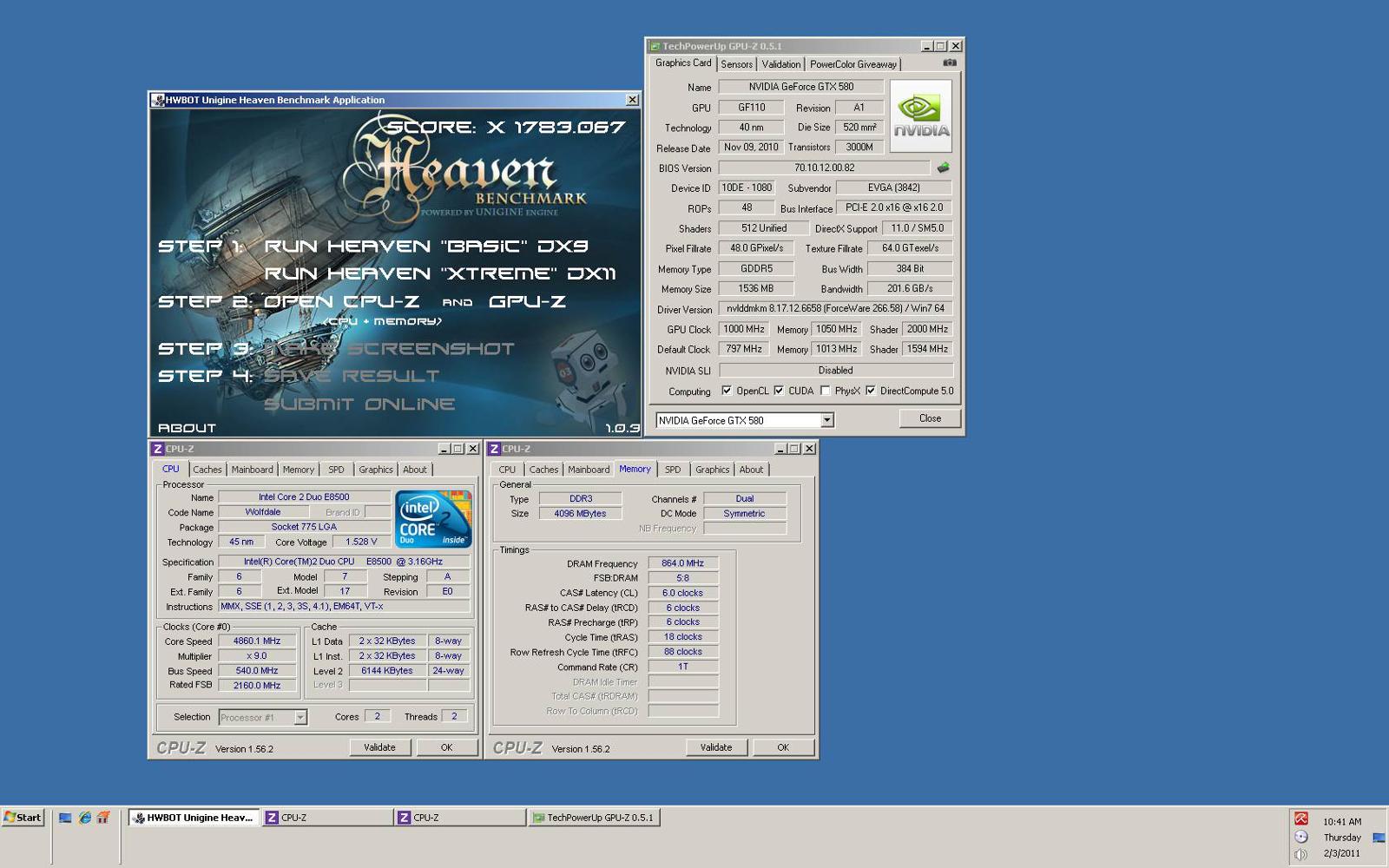Click the left CPU-Z window title icon
The image size is (1389, 868).
coord(157,449)
